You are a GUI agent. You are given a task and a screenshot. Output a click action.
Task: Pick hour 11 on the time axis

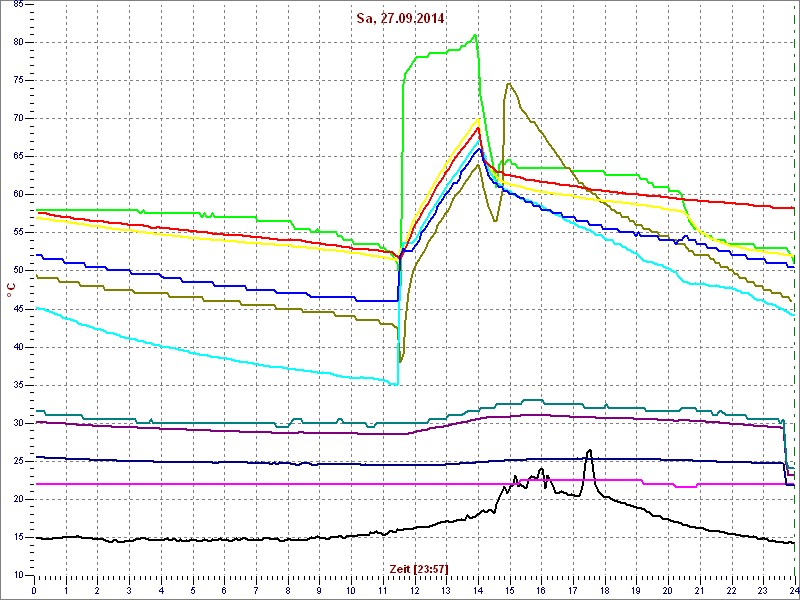click(x=383, y=591)
